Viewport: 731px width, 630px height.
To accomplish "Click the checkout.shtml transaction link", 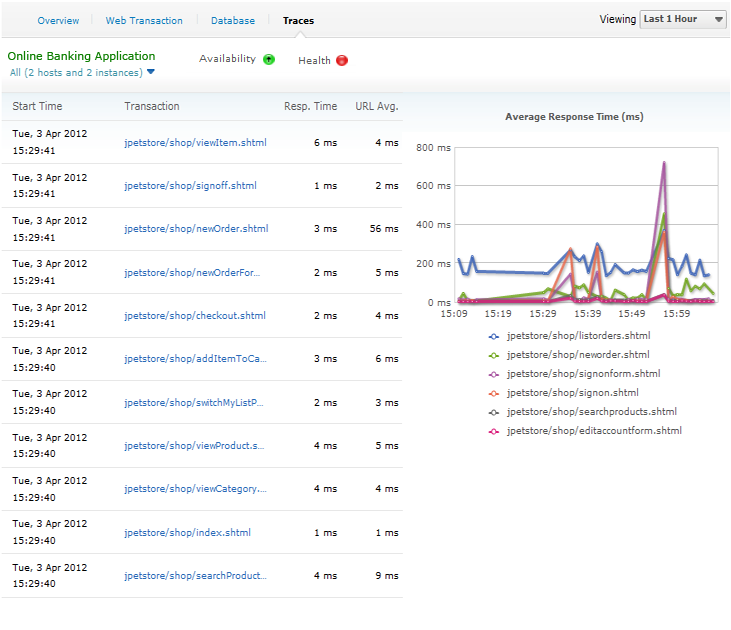I will click(195, 316).
